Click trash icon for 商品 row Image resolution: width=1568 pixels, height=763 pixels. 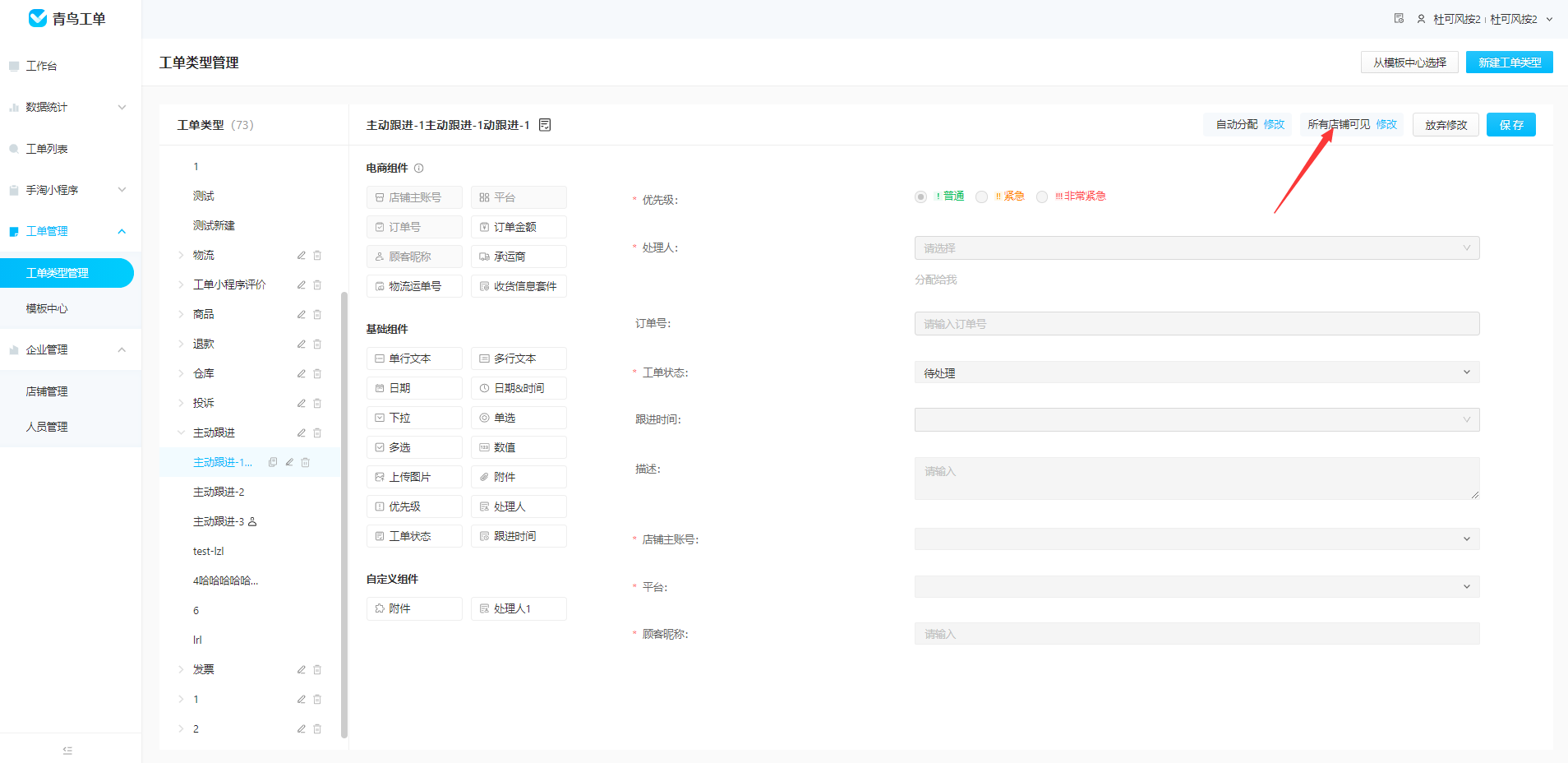pos(317,315)
